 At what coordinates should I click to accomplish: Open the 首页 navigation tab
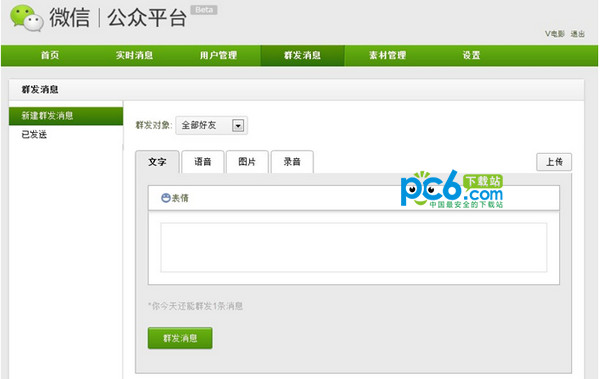point(50,56)
